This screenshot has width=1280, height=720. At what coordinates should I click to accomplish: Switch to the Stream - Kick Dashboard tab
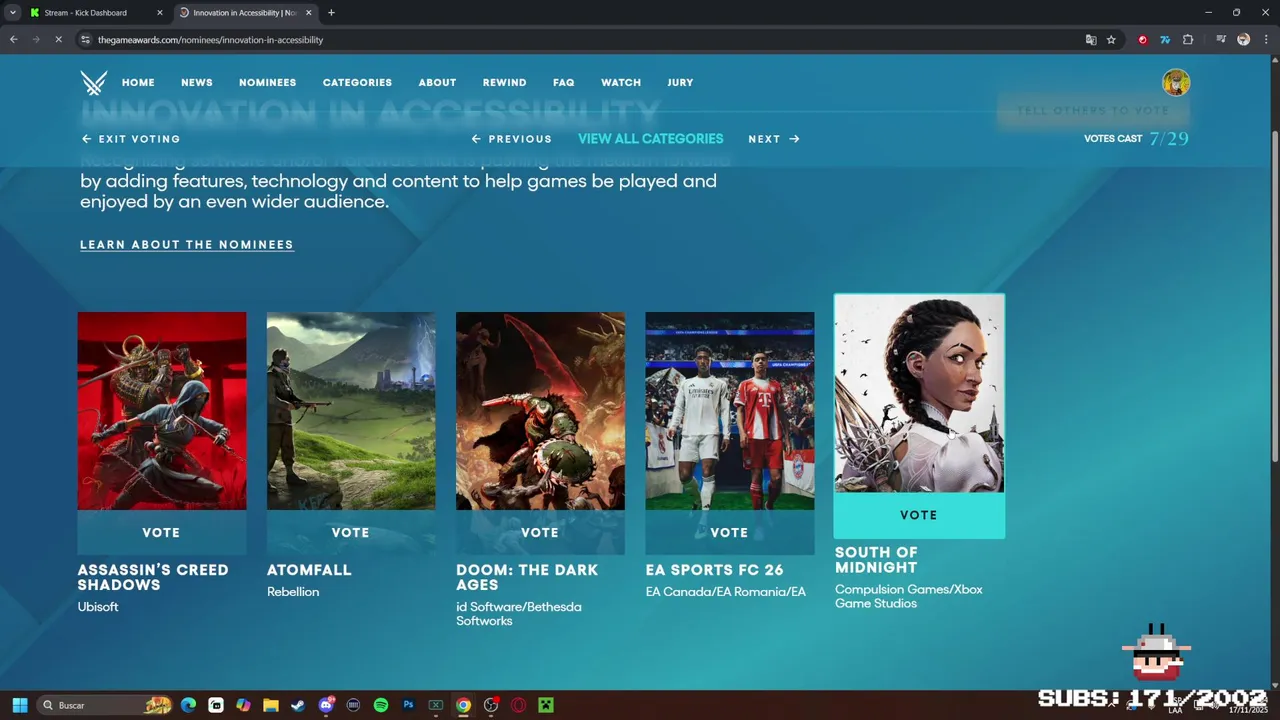tap(96, 13)
